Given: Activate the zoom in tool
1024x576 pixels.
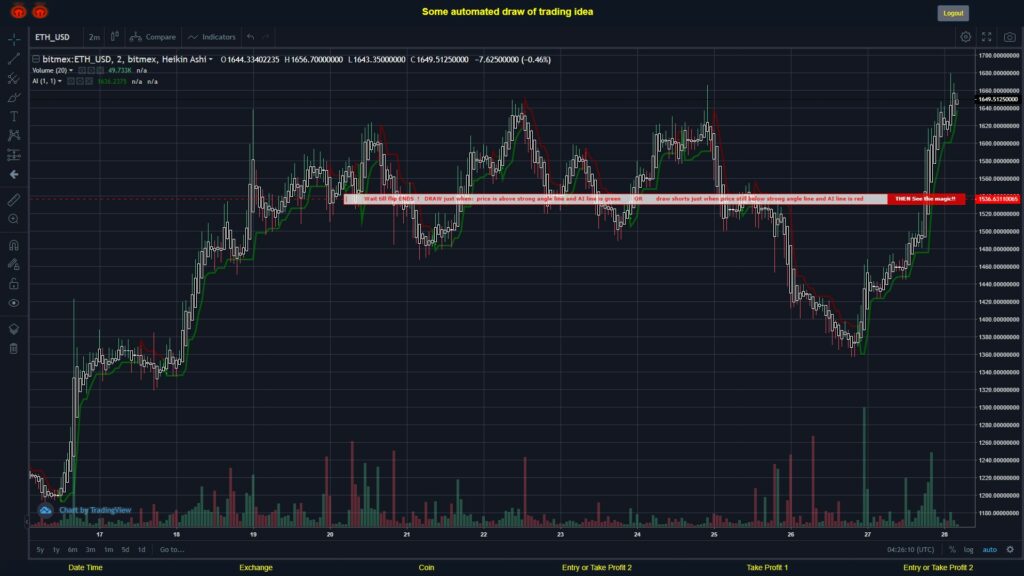Looking at the screenshot, I should (x=14, y=219).
